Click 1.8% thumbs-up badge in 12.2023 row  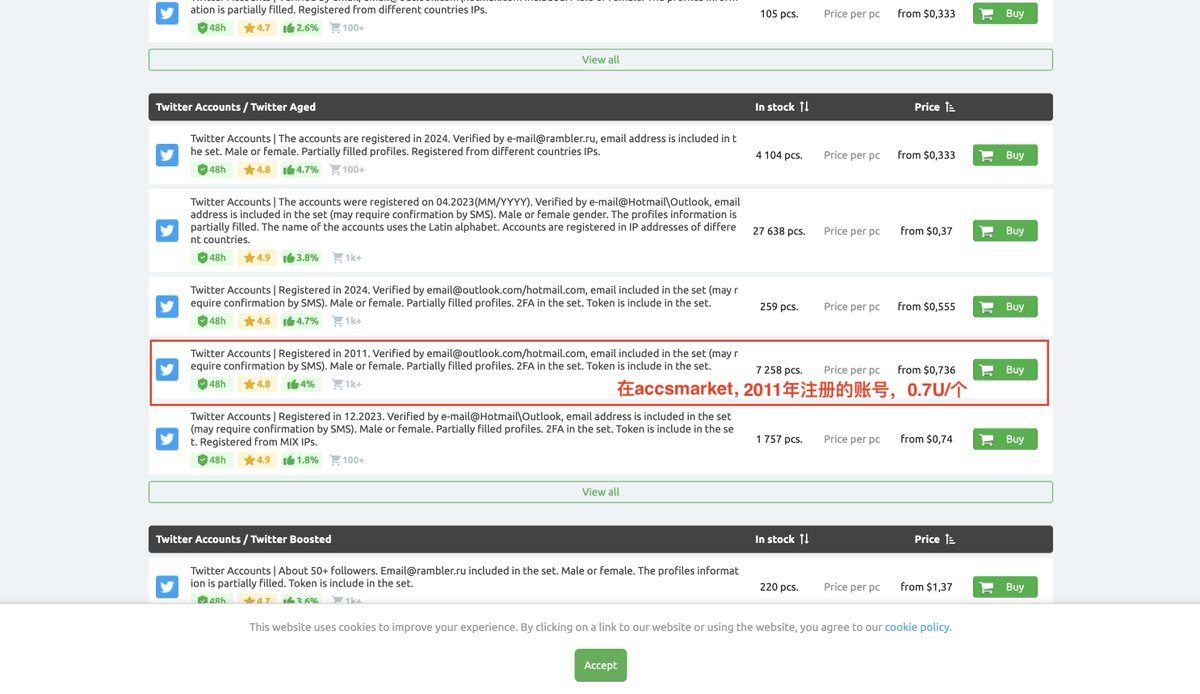(301, 460)
